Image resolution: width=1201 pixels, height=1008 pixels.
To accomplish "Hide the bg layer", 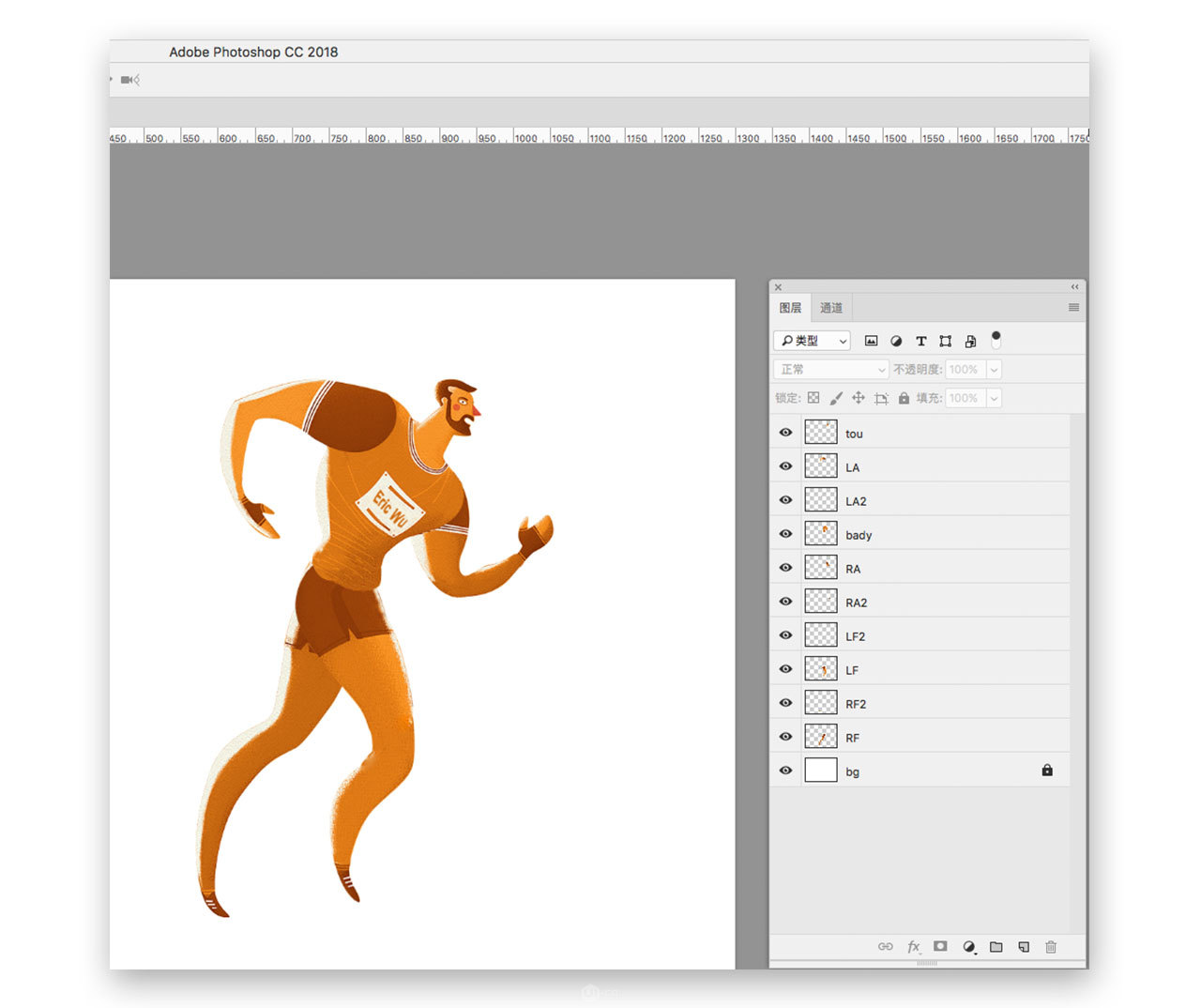I will 785,771.
